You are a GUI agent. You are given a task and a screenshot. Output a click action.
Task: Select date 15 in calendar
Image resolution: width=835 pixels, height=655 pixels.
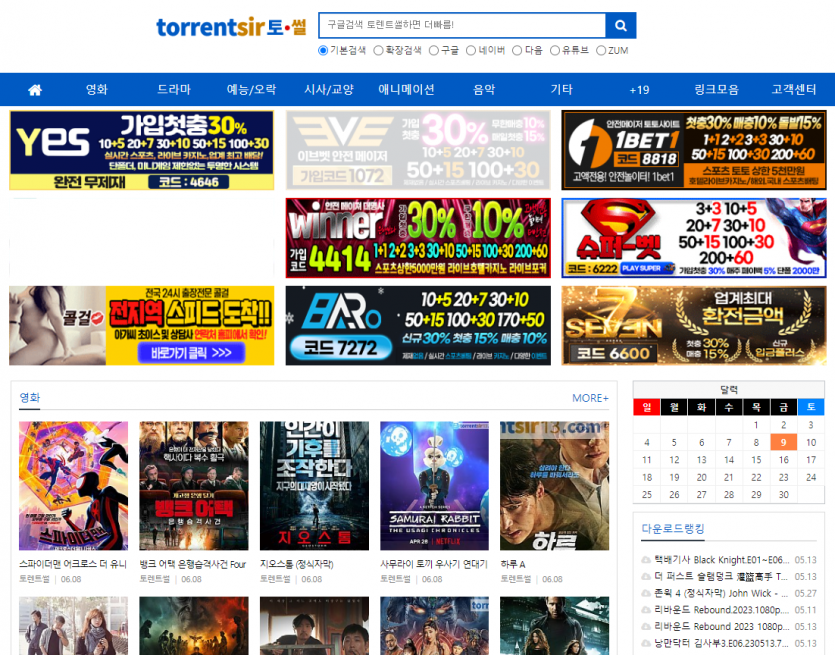[x=756, y=460]
